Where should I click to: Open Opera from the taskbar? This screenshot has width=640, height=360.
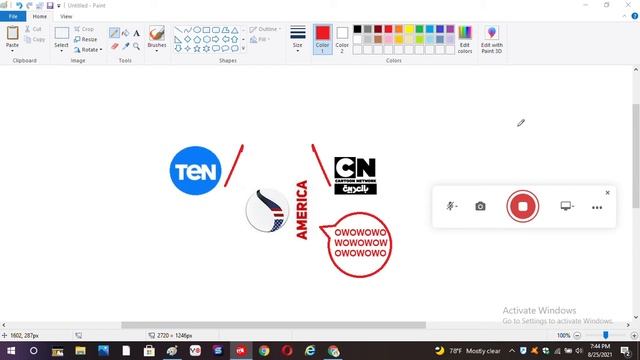[287, 351]
